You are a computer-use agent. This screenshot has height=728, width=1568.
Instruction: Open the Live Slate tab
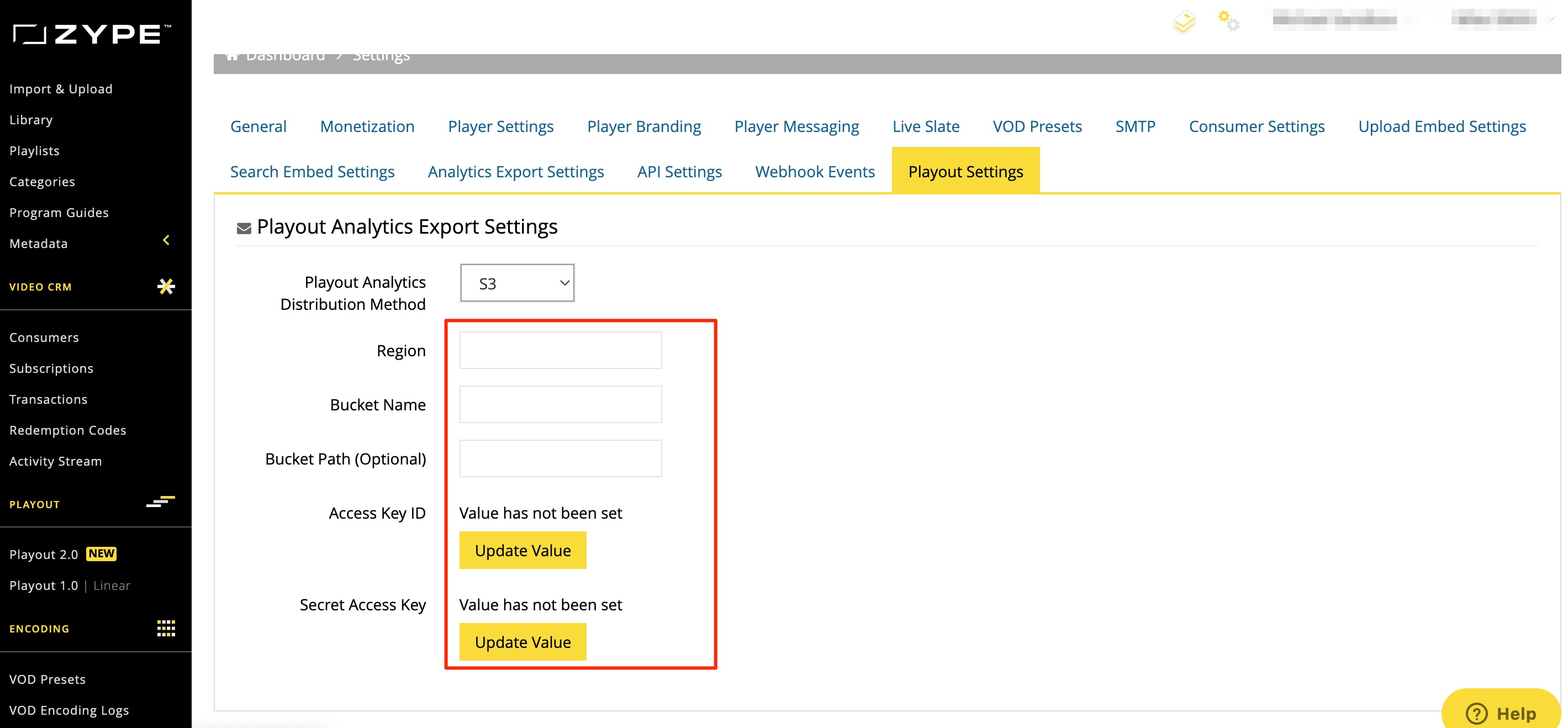926,126
